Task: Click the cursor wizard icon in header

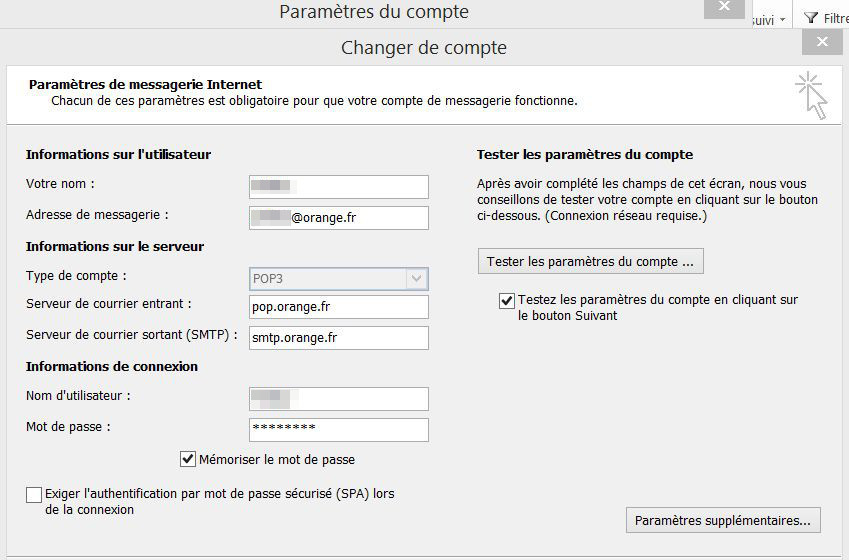Action: click(x=812, y=95)
